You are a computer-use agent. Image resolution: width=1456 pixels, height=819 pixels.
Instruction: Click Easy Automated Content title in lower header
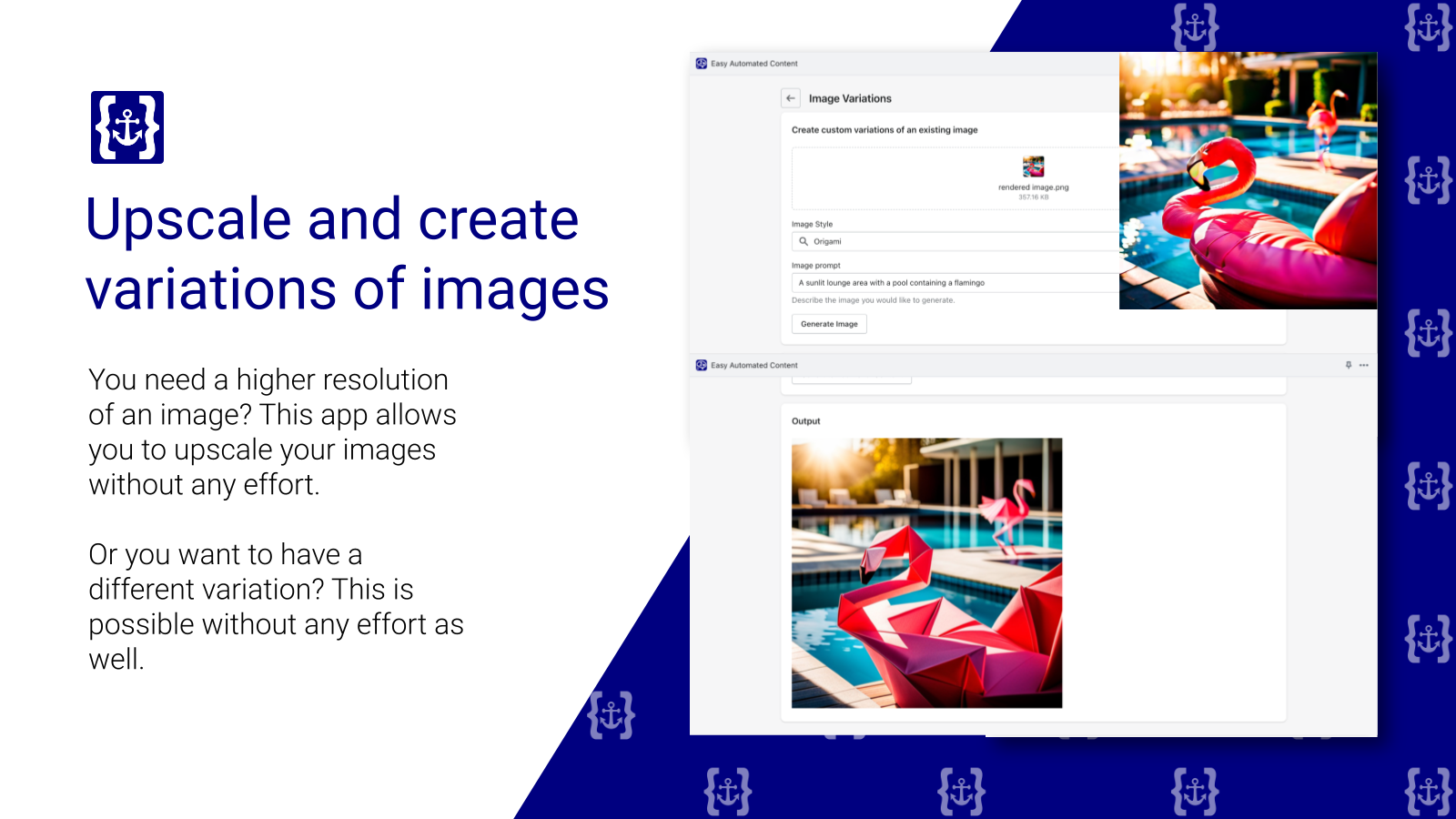tap(754, 365)
